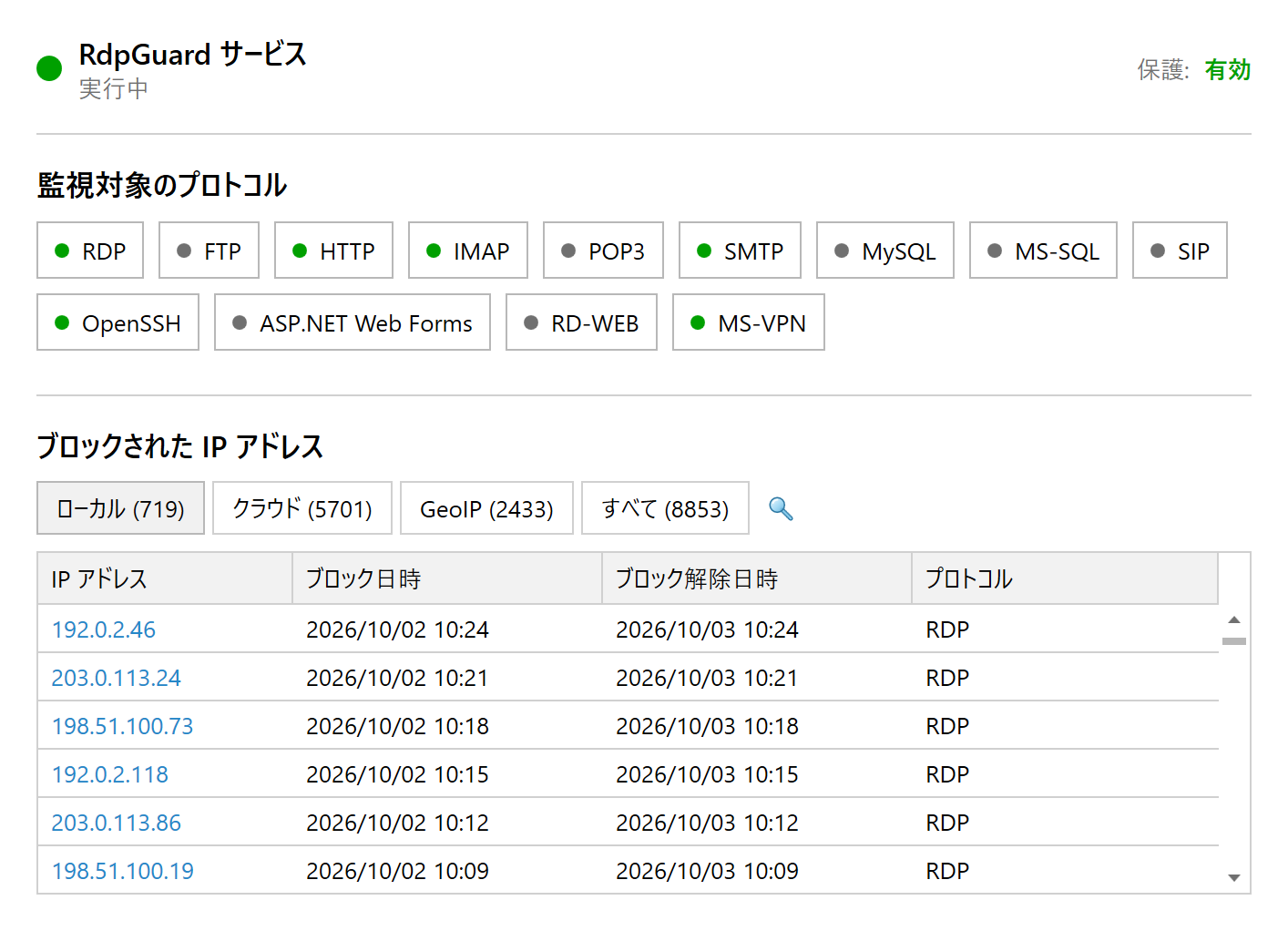Sort by ブロック日時 column header
1288x931 pixels.
point(447,578)
